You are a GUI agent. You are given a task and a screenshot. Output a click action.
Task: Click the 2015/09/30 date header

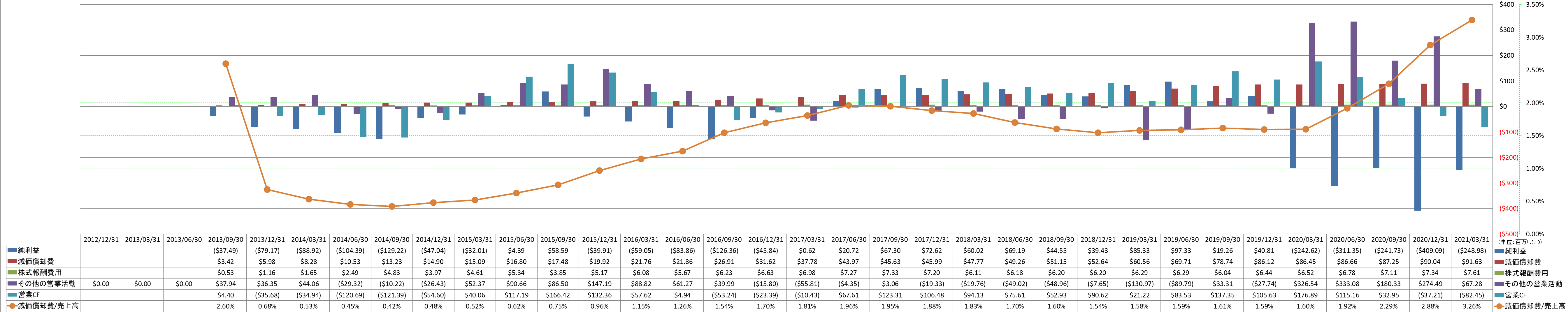click(x=558, y=240)
